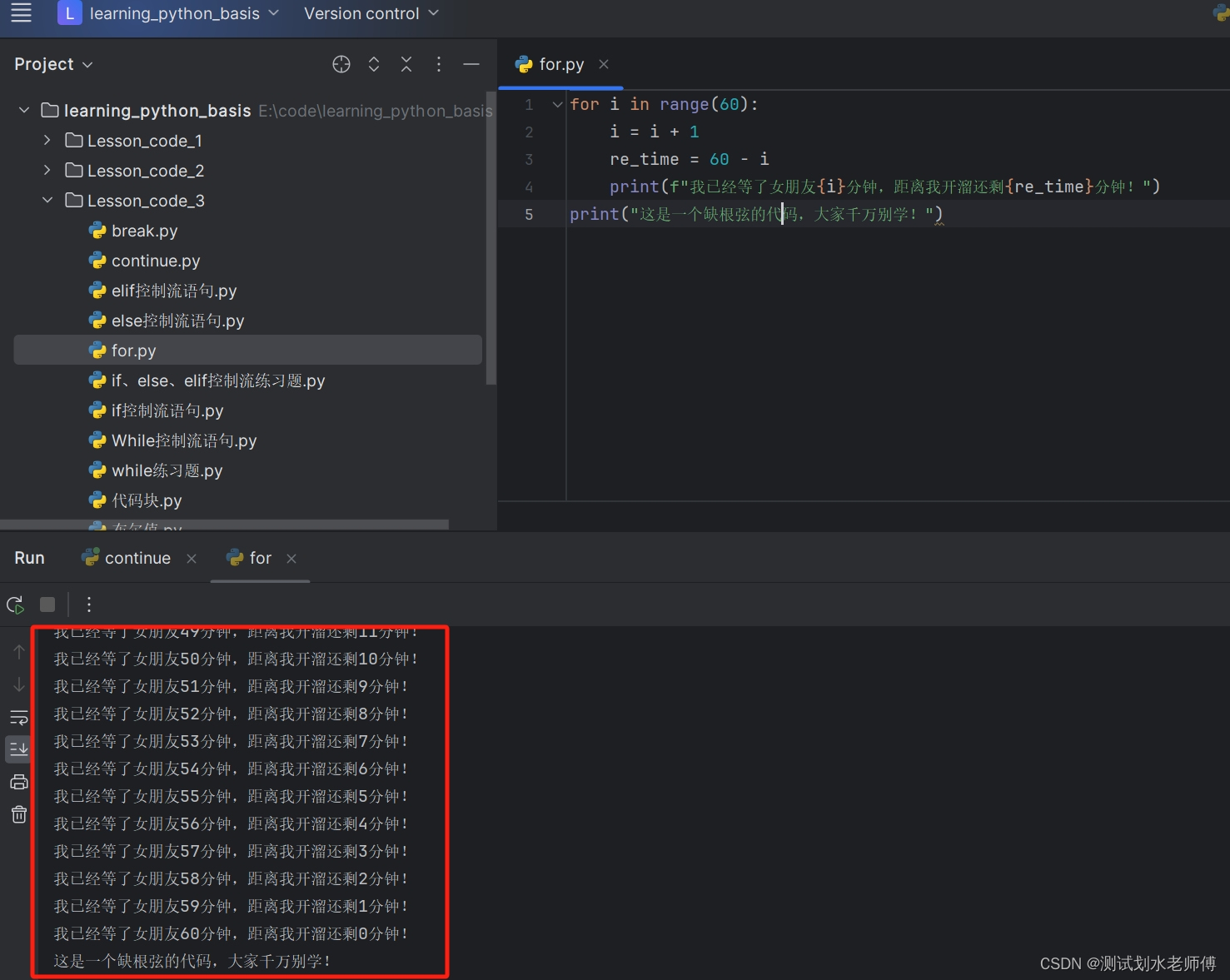Open else控制流语句.py file
Screen dimensions: 1230x980
pyautogui.click(x=177, y=321)
